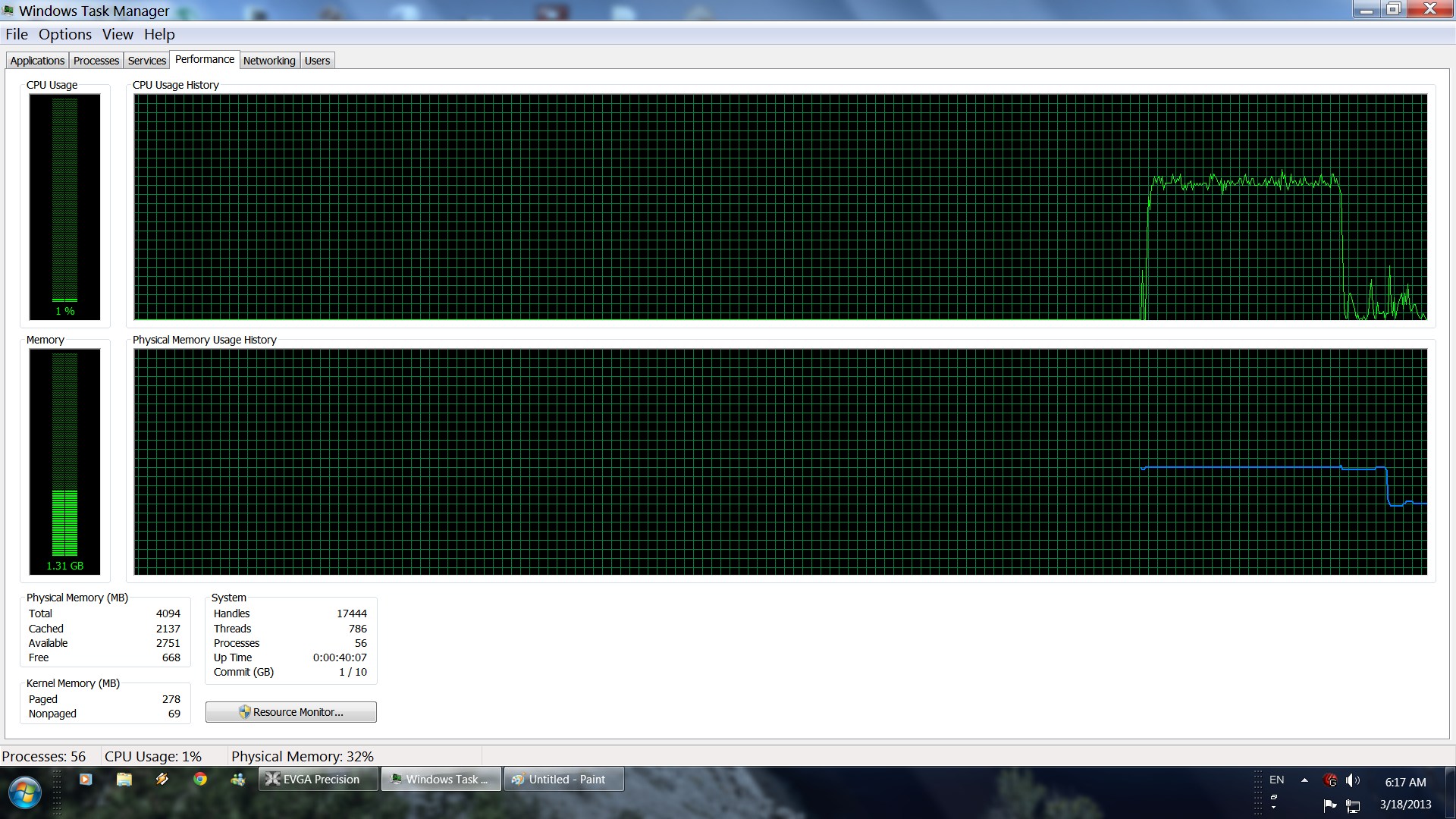The image size is (1456, 819).
Task: Click the network connection tray icon
Action: pyautogui.click(x=1353, y=805)
